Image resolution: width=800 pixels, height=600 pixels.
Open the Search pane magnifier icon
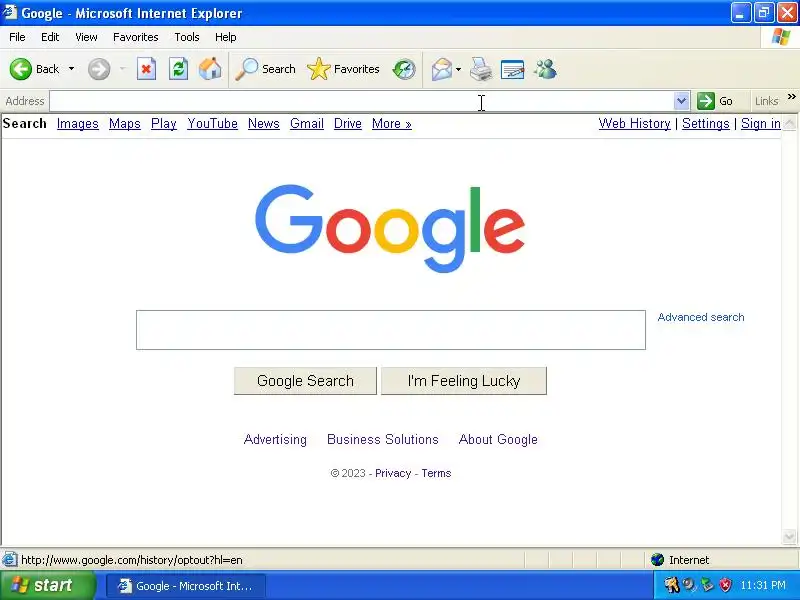(246, 69)
